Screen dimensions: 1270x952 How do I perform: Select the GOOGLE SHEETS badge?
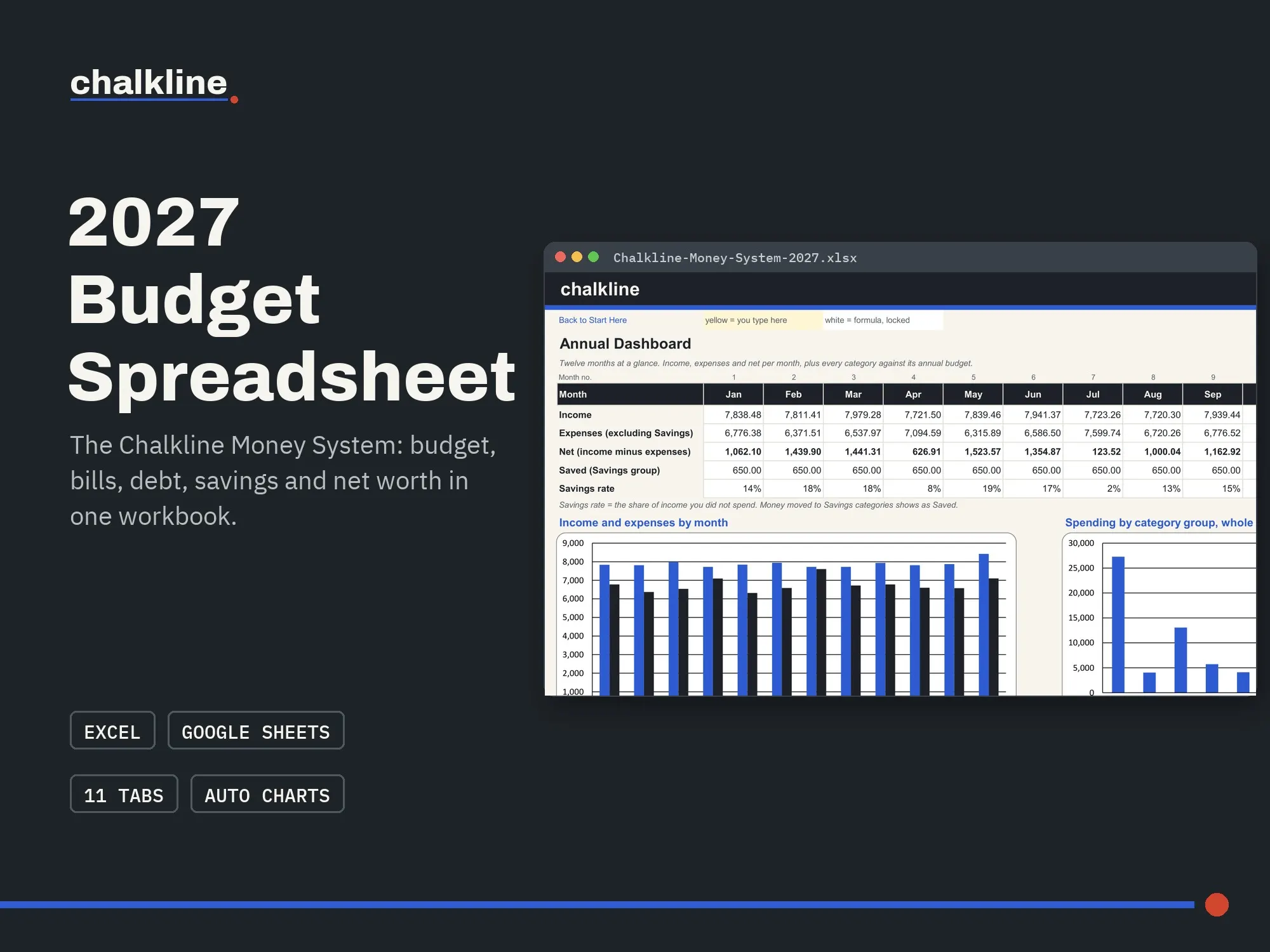(256, 731)
